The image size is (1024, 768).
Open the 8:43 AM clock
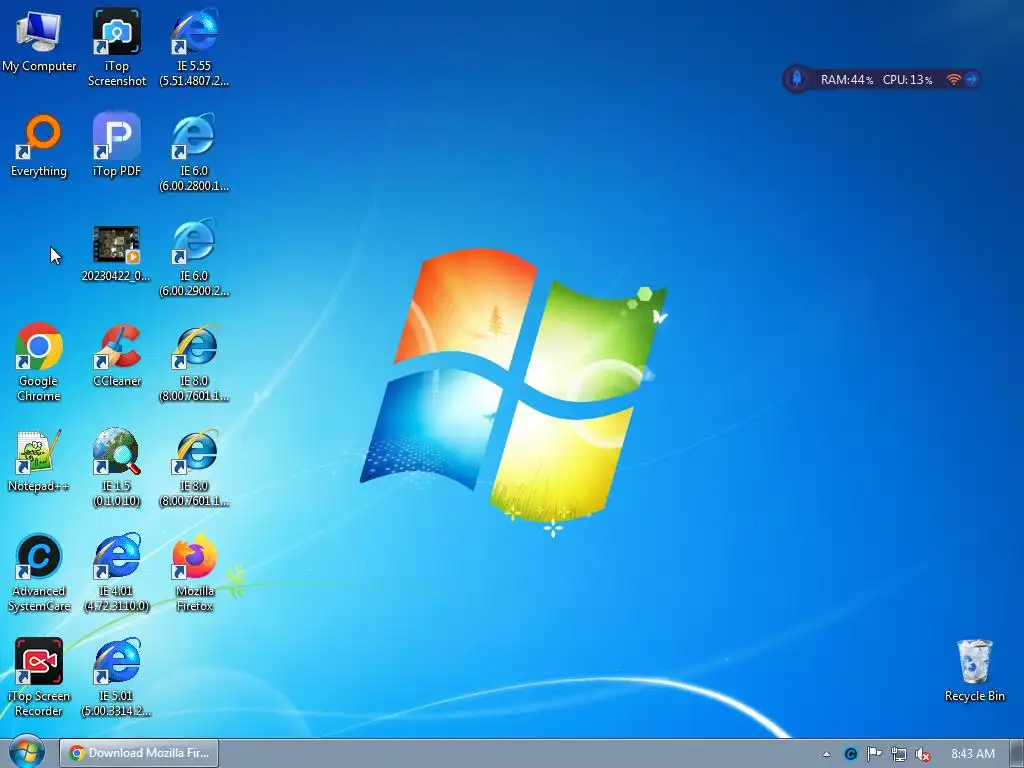click(x=973, y=754)
